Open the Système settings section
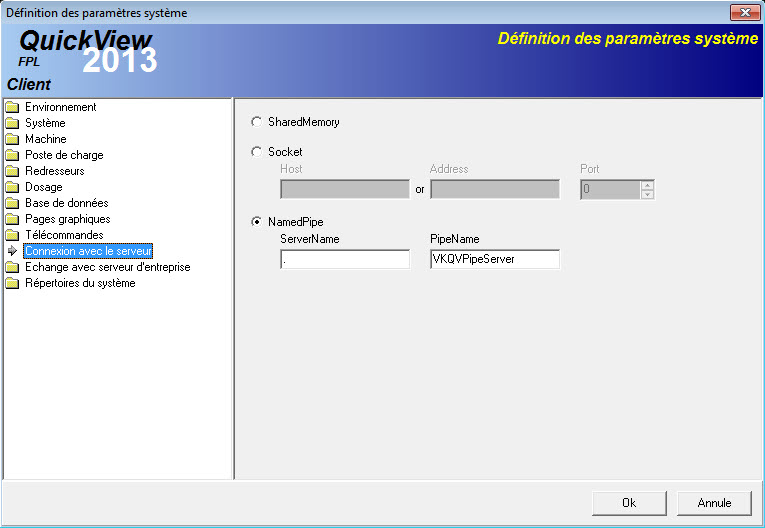Screen dimensions: 765x528 point(45,123)
